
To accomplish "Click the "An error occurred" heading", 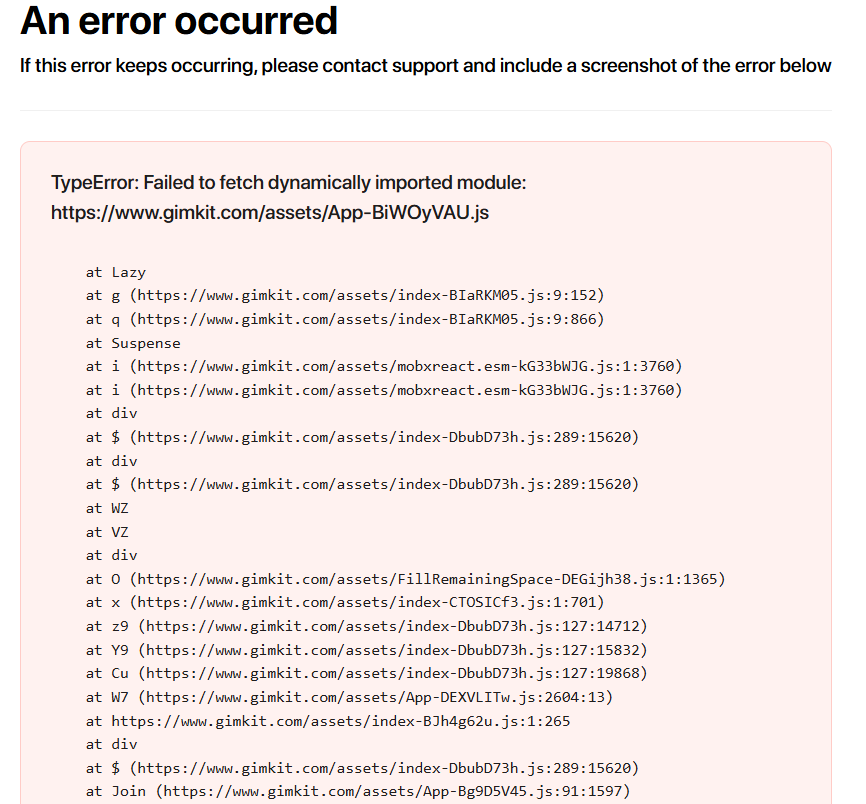I will [179, 20].
